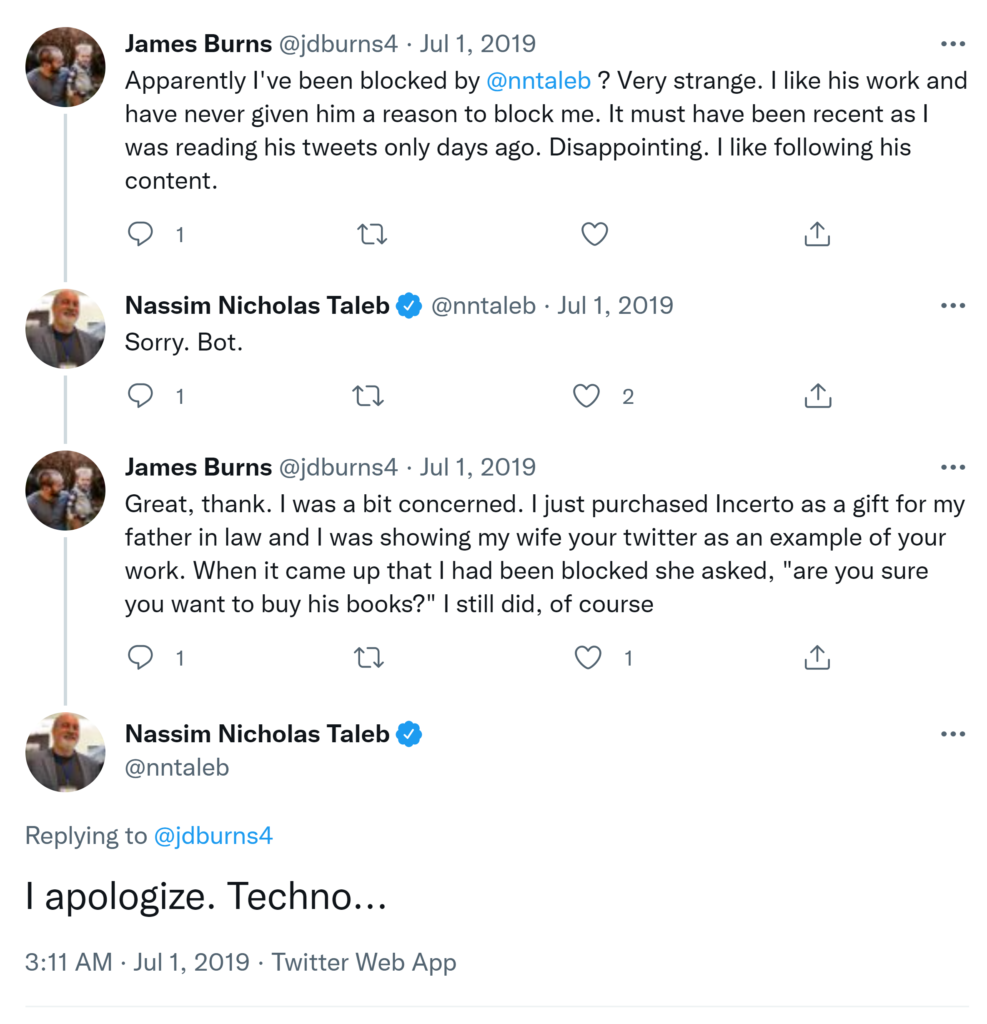The height and width of the screenshot is (1024, 987).
Task: Open more options on 'I apologize. Techno...' tweet
Action: [953, 734]
